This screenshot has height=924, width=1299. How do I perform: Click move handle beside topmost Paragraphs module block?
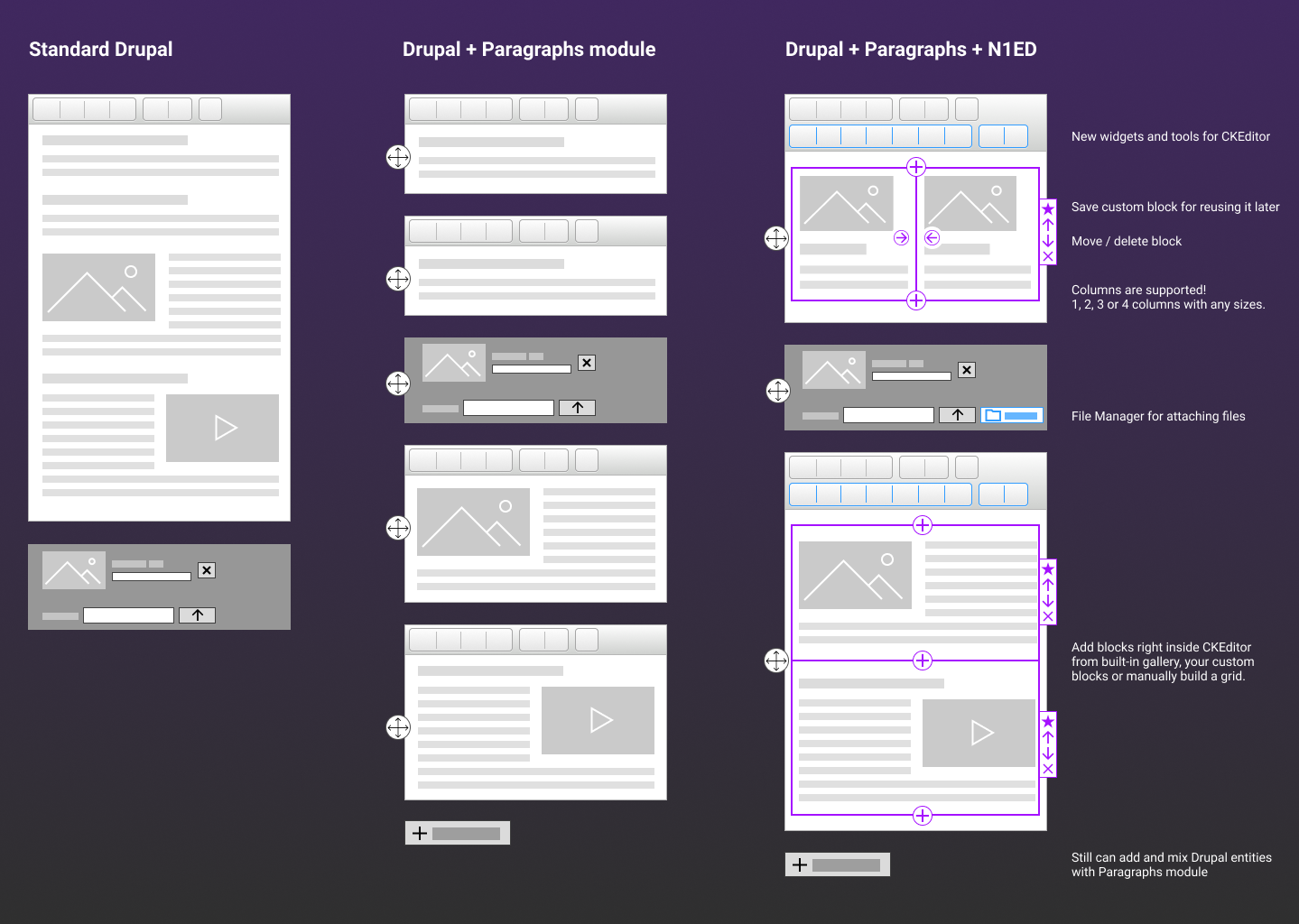[x=398, y=157]
